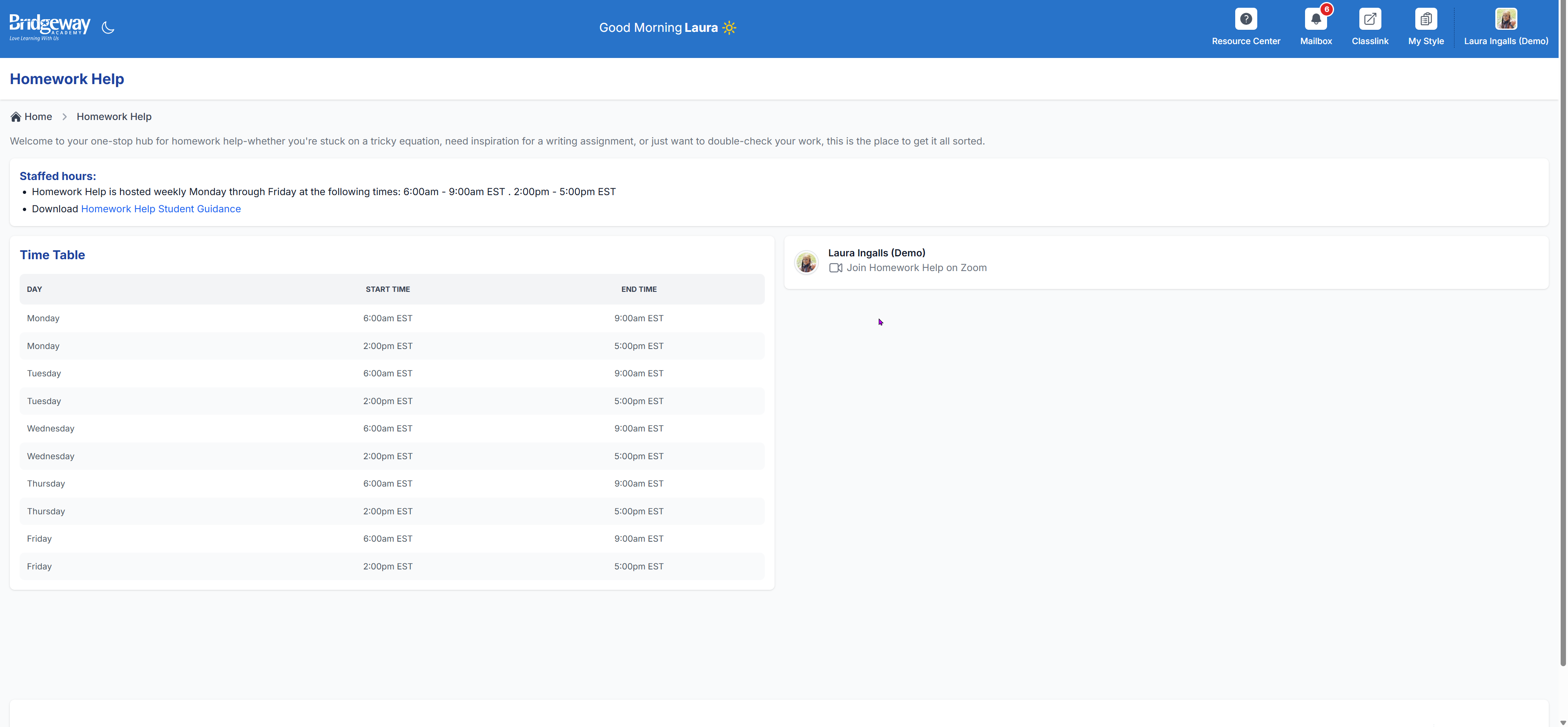This screenshot has height=727, width=1568.
Task: Click Laura's avatar in Zoom card
Action: [x=806, y=262]
